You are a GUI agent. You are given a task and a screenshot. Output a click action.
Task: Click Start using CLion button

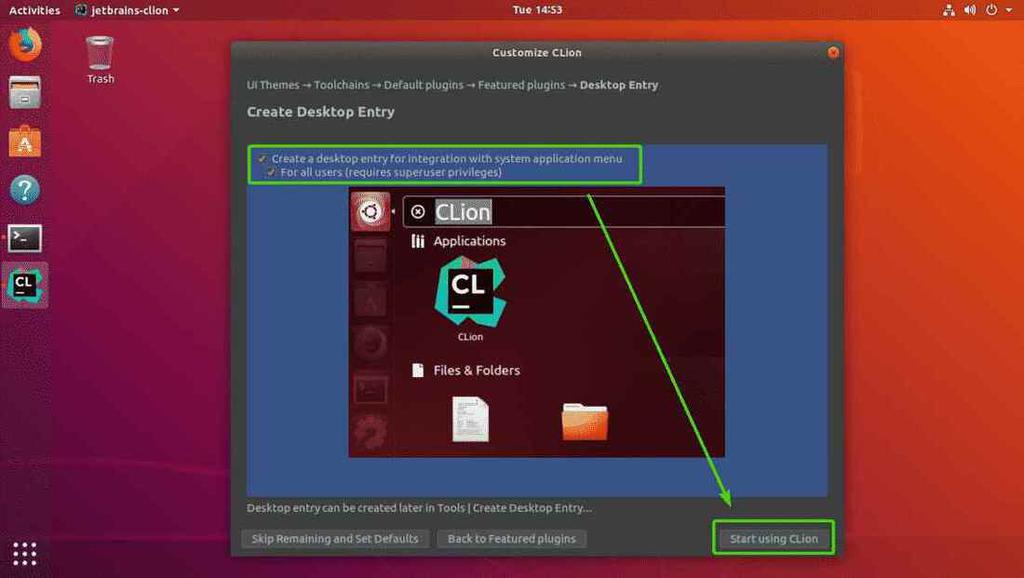773,539
